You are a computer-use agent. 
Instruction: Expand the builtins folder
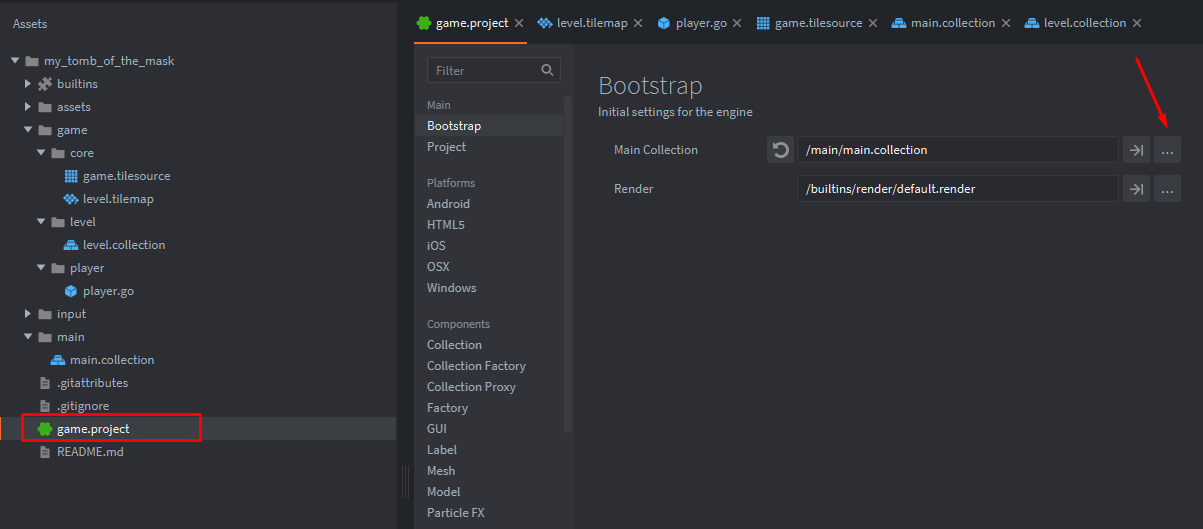tap(29, 84)
